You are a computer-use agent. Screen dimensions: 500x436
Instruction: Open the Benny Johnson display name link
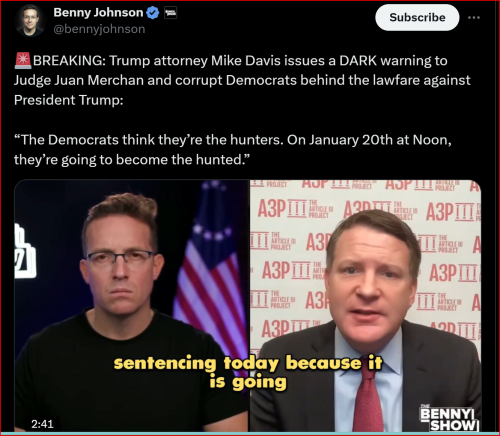[x=98, y=13]
